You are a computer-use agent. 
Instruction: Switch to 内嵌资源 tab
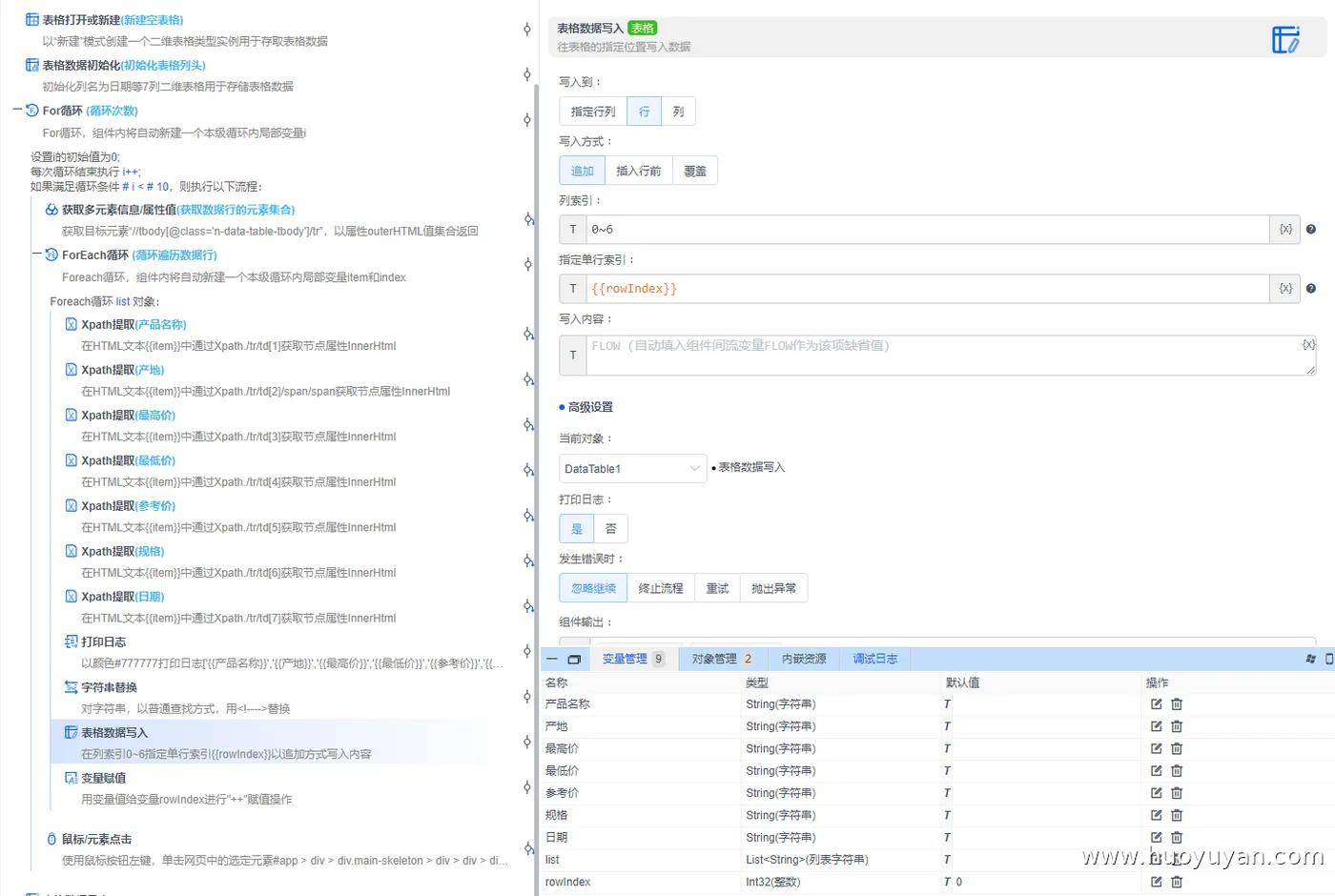click(804, 659)
